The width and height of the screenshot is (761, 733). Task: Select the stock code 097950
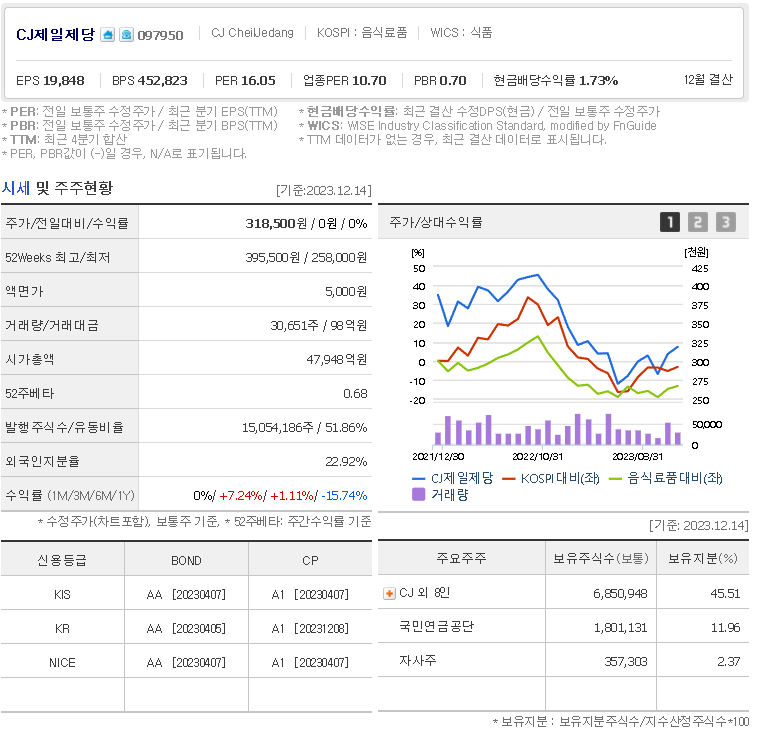coord(160,35)
